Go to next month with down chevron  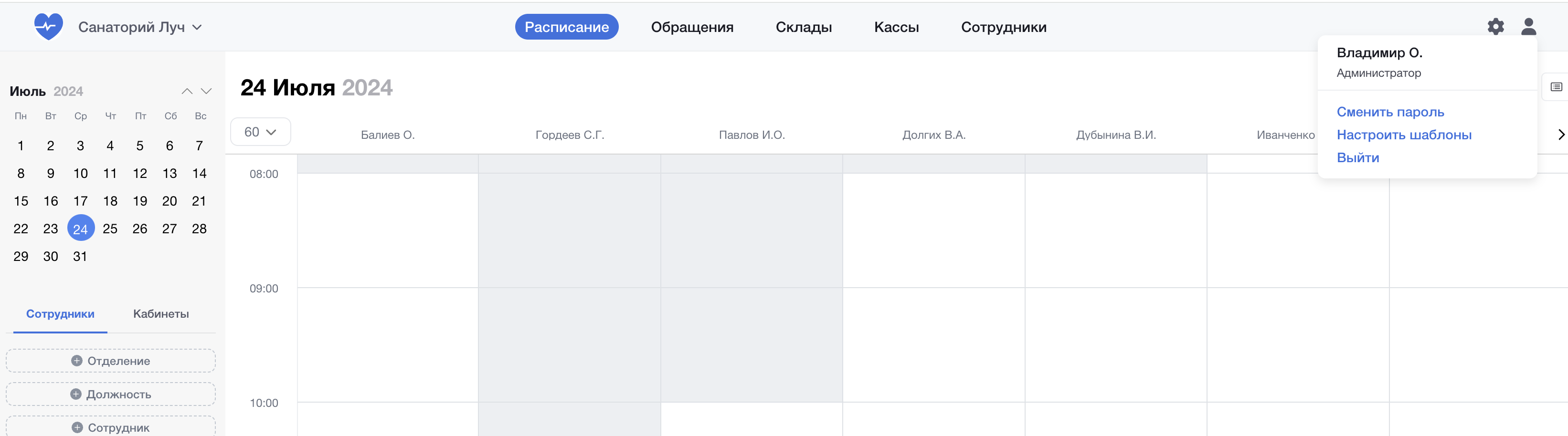(x=206, y=91)
